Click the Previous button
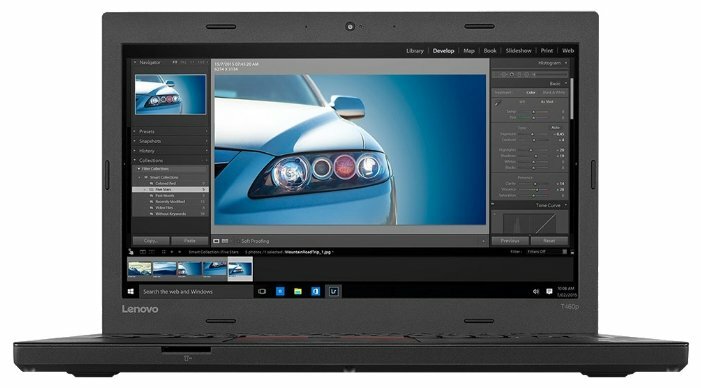Image resolution: width=701 pixels, height=388 pixels. click(510, 241)
